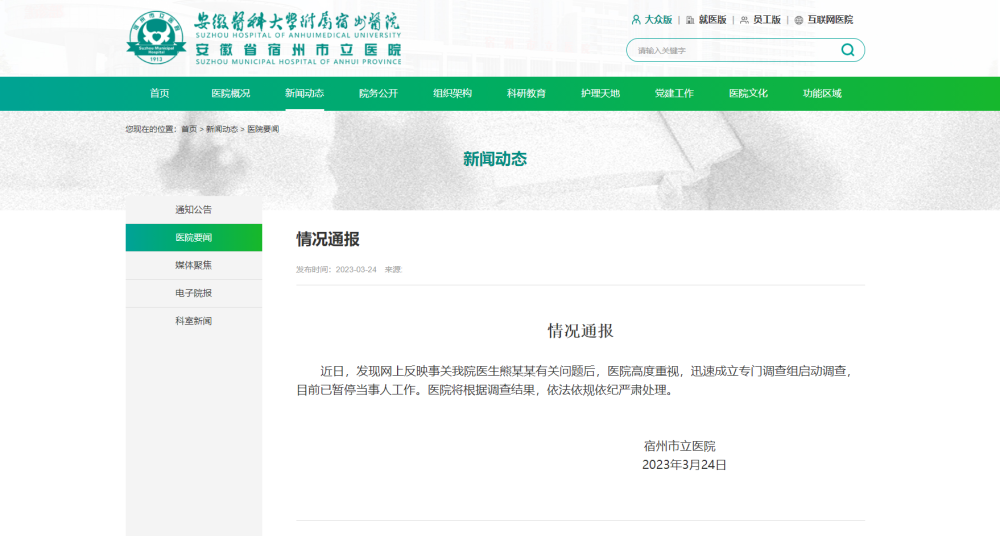This screenshot has height=536, width=1000.
Task: Open the 院务公开 menu item
Action: click(378, 93)
